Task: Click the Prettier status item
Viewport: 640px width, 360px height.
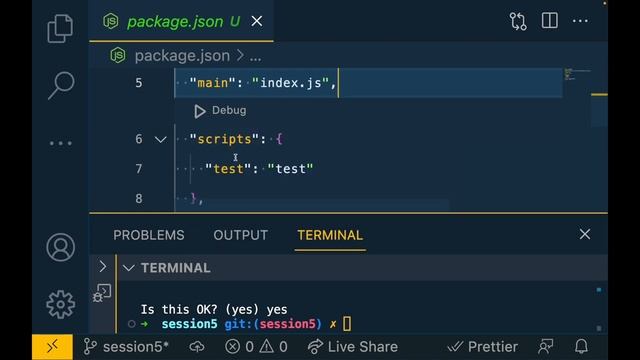Action: coord(482,347)
